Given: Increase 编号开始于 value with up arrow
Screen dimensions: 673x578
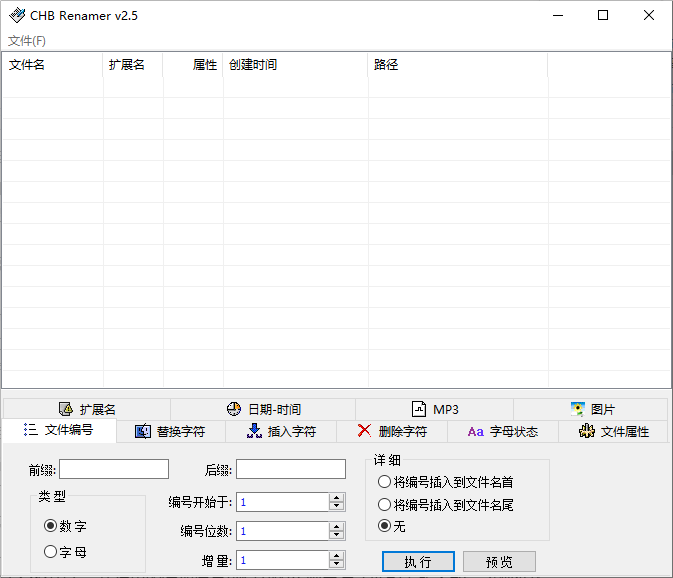Looking at the screenshot, I should (x=337, y=497).
